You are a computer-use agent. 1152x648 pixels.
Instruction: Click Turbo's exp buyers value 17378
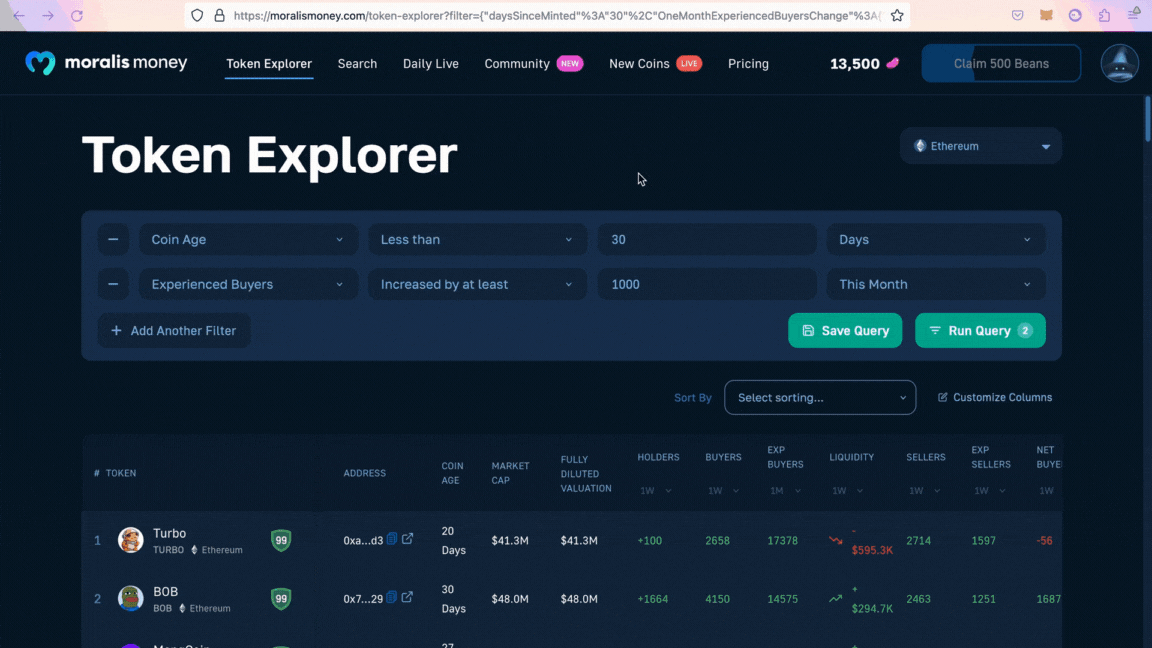[x=782, y=541]
